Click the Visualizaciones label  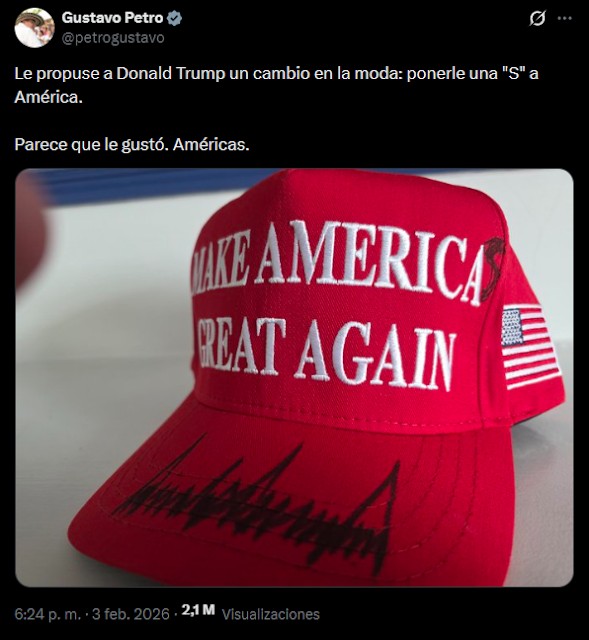point(271,614)
